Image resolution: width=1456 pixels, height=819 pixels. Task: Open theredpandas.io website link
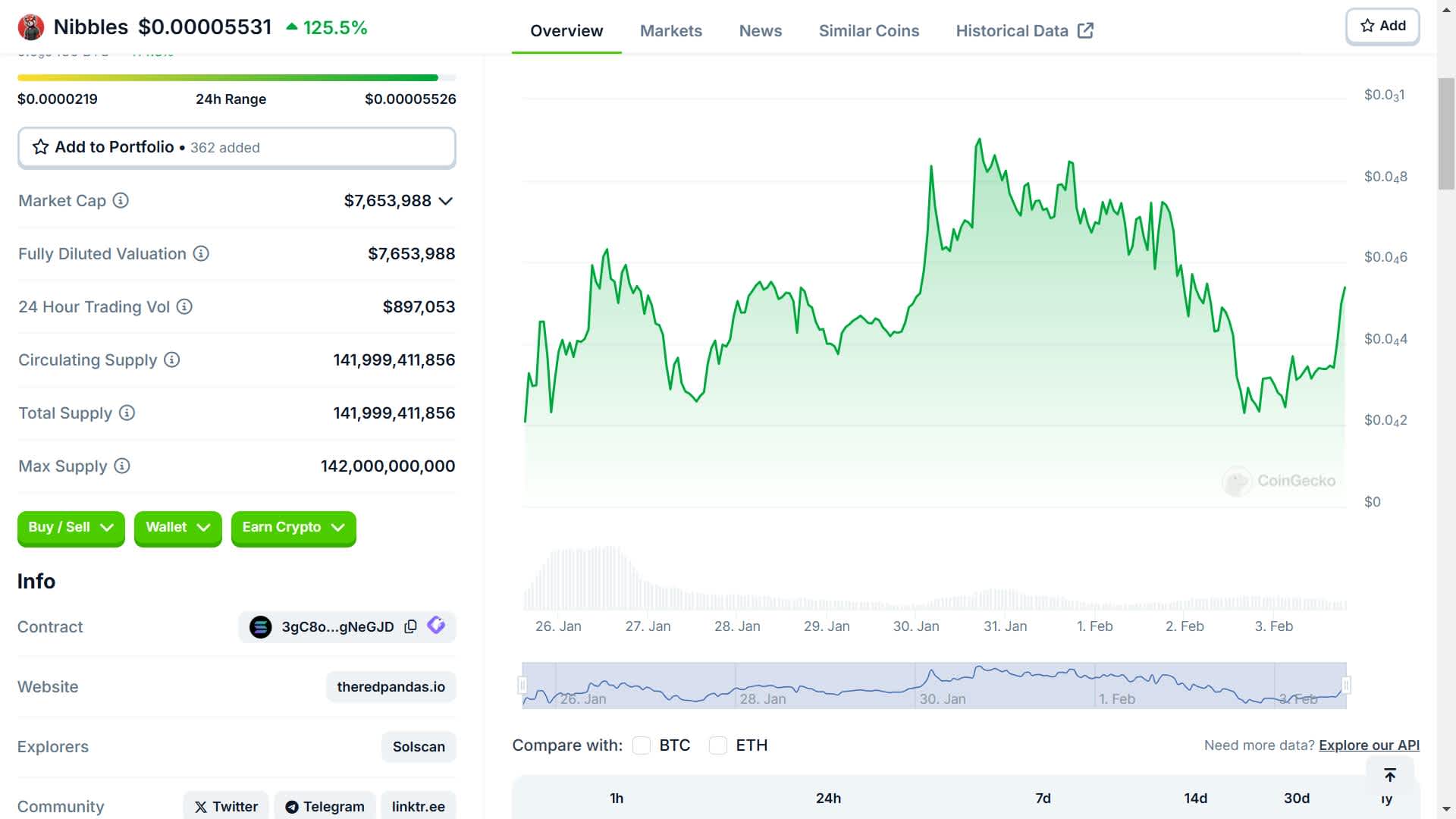[x=391, y=687]
